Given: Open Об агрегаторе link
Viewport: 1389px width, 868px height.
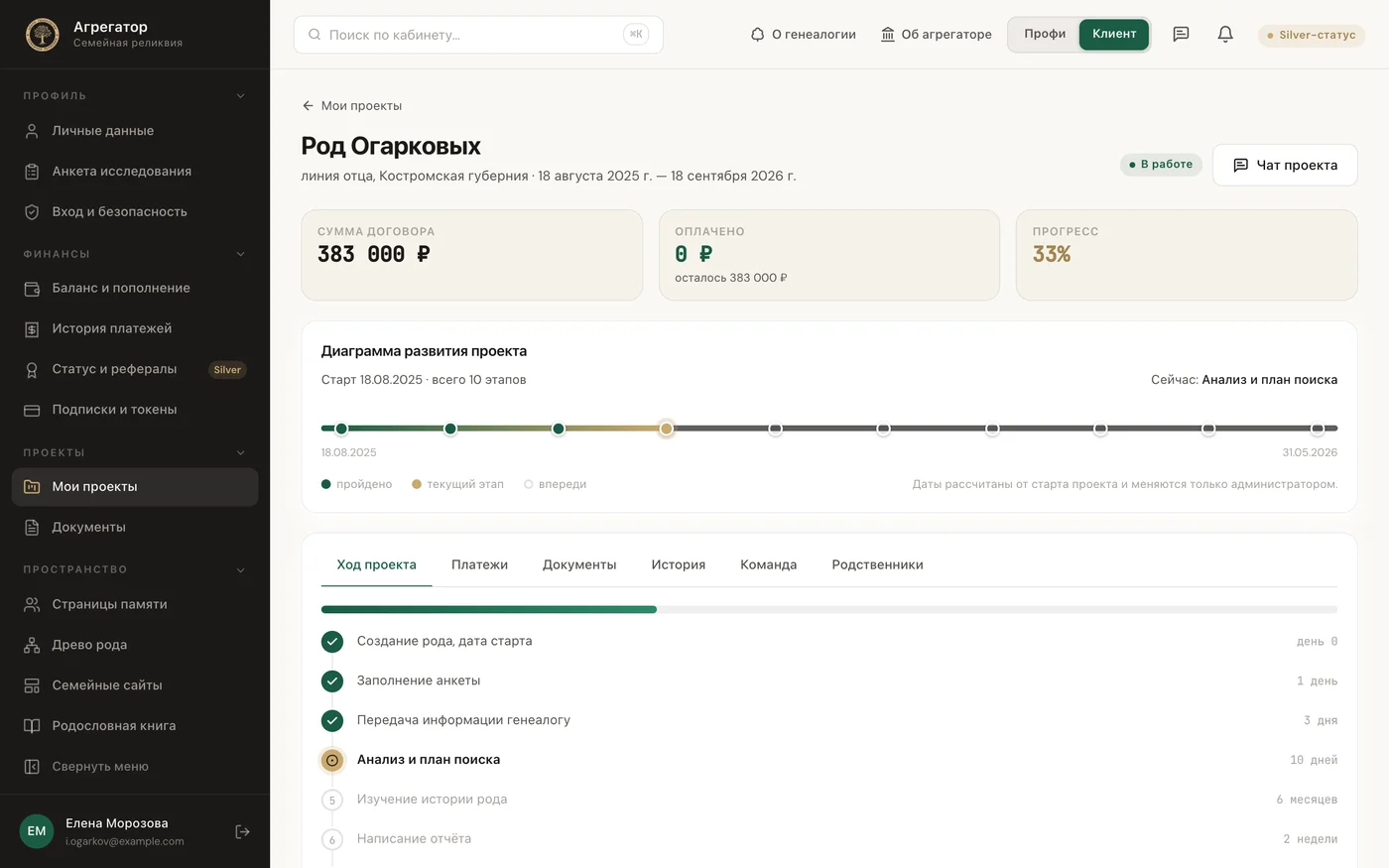Looking at the screenshot, I should pyautogui.click(x=937, y=35).
